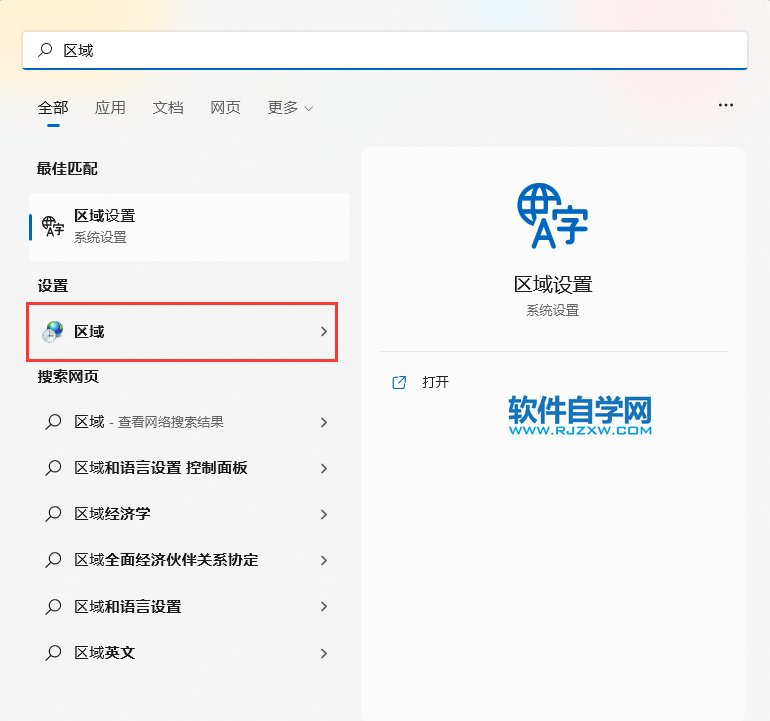Click 打开 to launch region settings

(436, 382)
